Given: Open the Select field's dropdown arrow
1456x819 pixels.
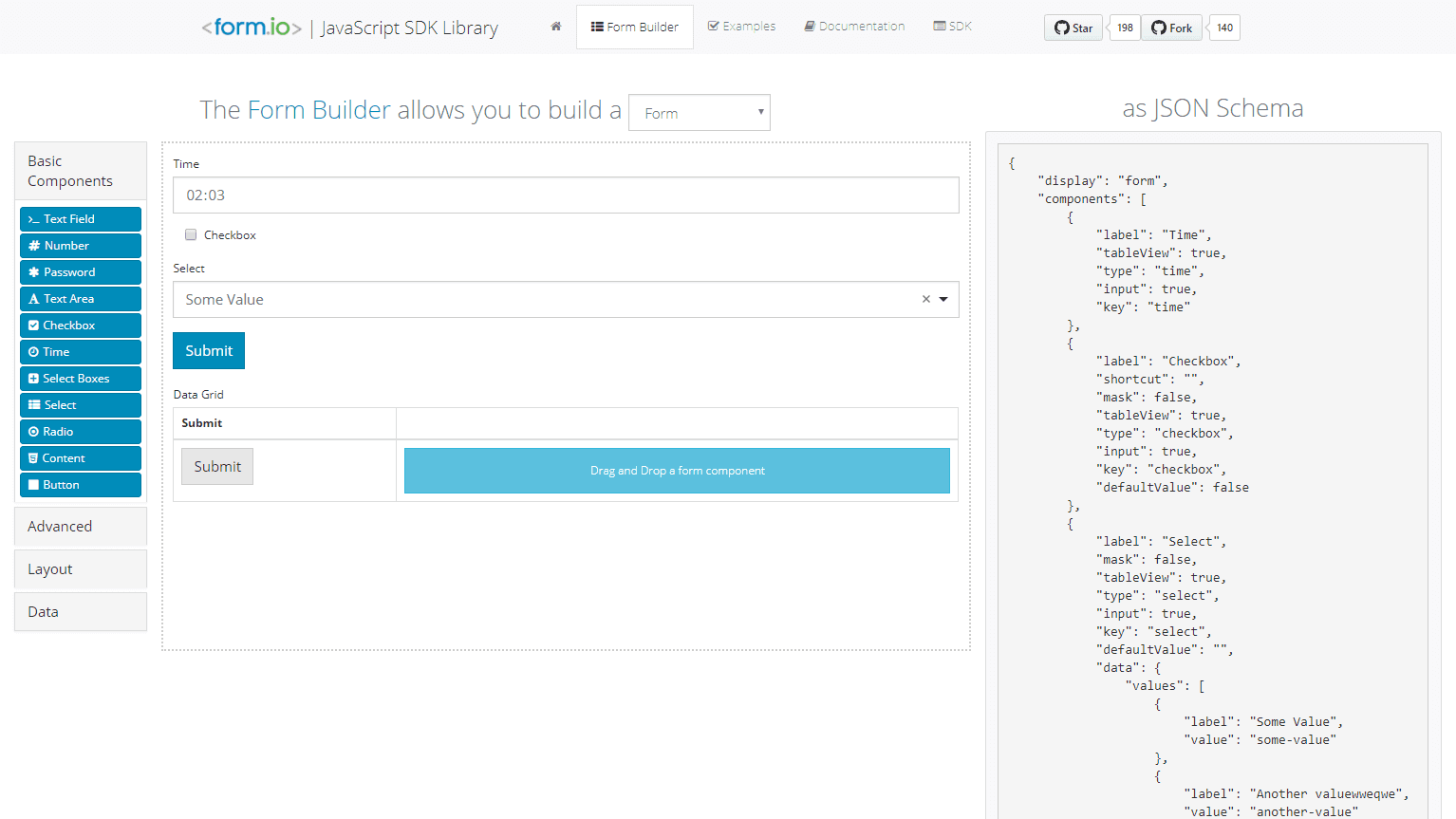Looking at the screenshot, I should point(943,299).
